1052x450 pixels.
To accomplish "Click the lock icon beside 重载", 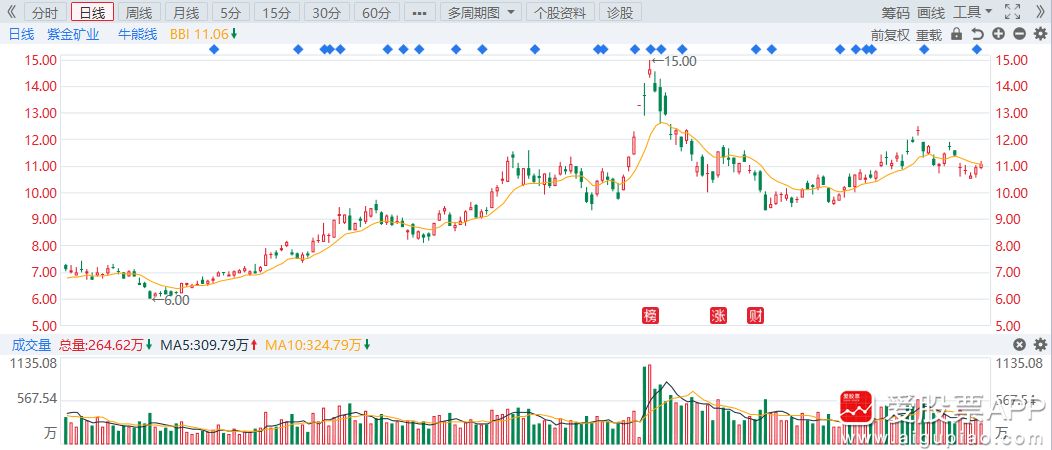I will [x=957, y=34].
